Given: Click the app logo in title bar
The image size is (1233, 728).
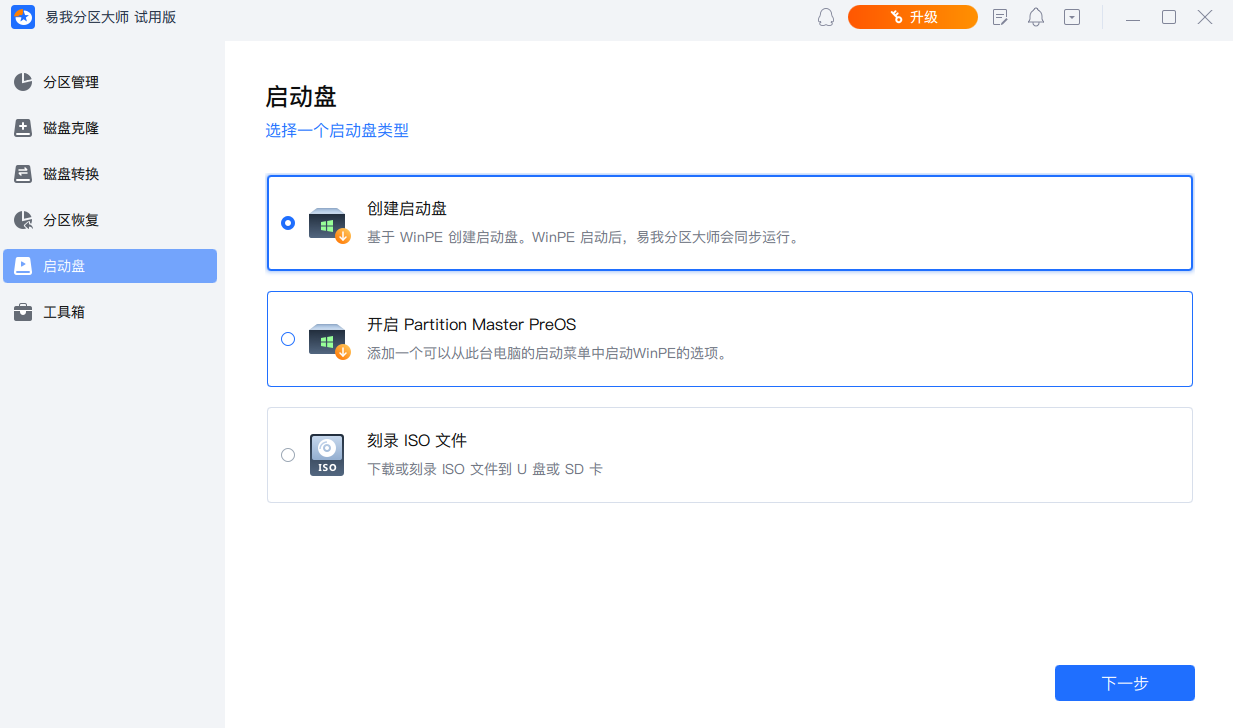Looking at the screenshot, I should [23, 17].
